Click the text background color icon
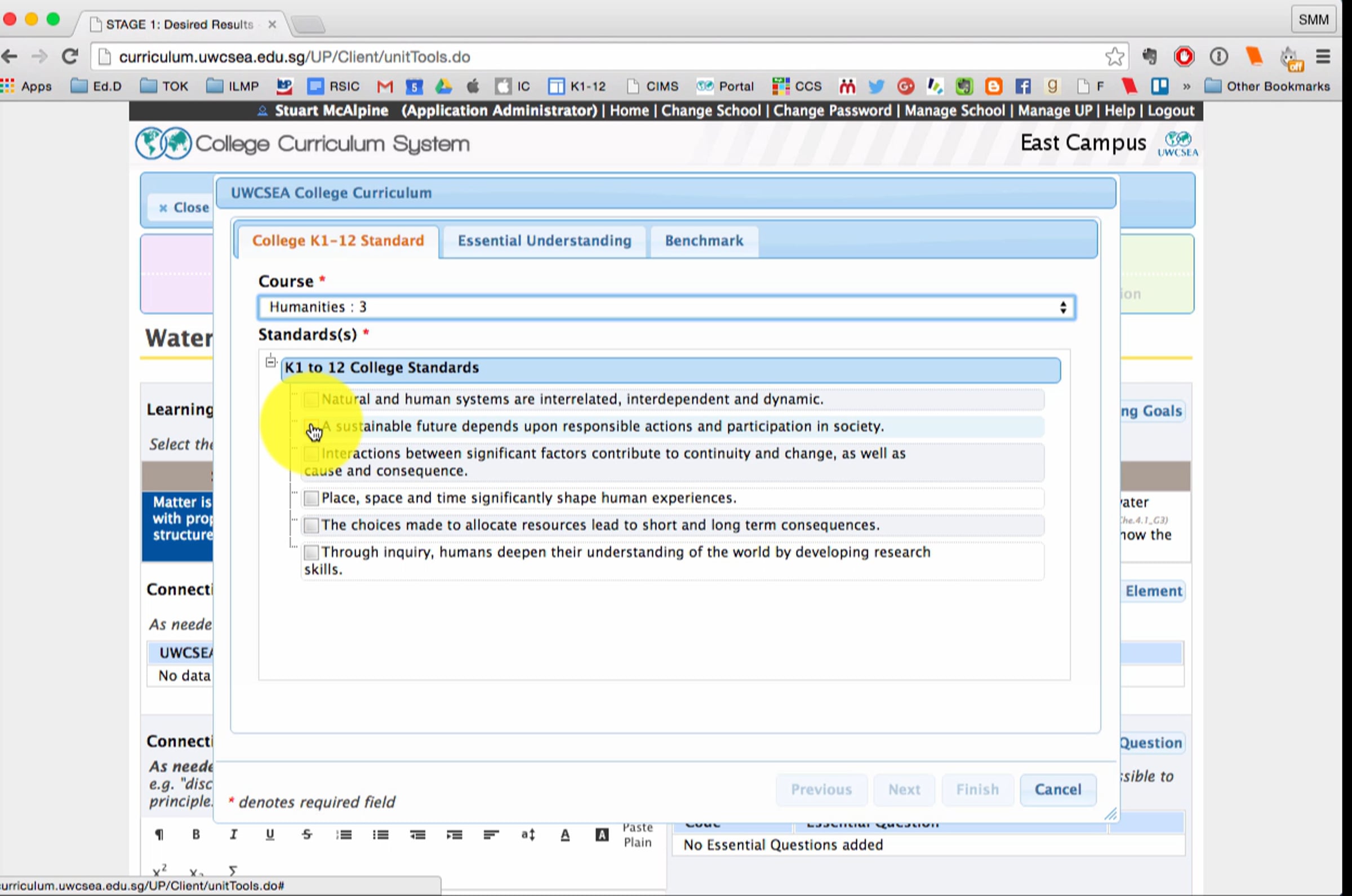 pos(602,835)
